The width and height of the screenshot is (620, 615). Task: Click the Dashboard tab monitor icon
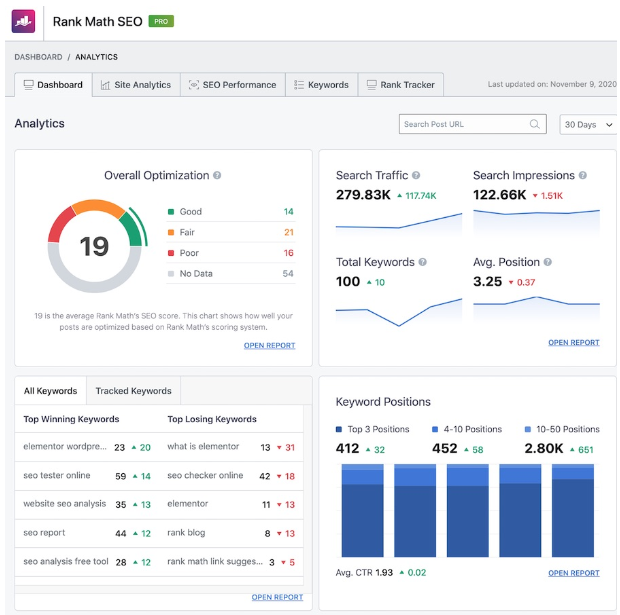(28, 85)
